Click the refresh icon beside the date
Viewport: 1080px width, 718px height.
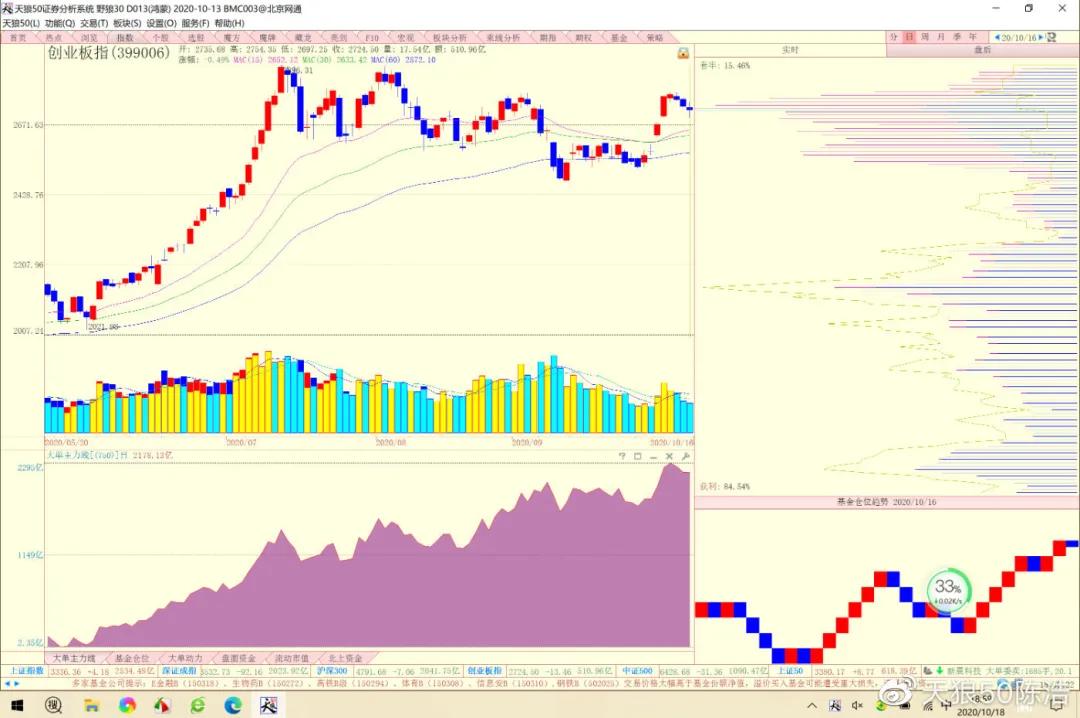pyautogui.click(x=1051, y=37)
